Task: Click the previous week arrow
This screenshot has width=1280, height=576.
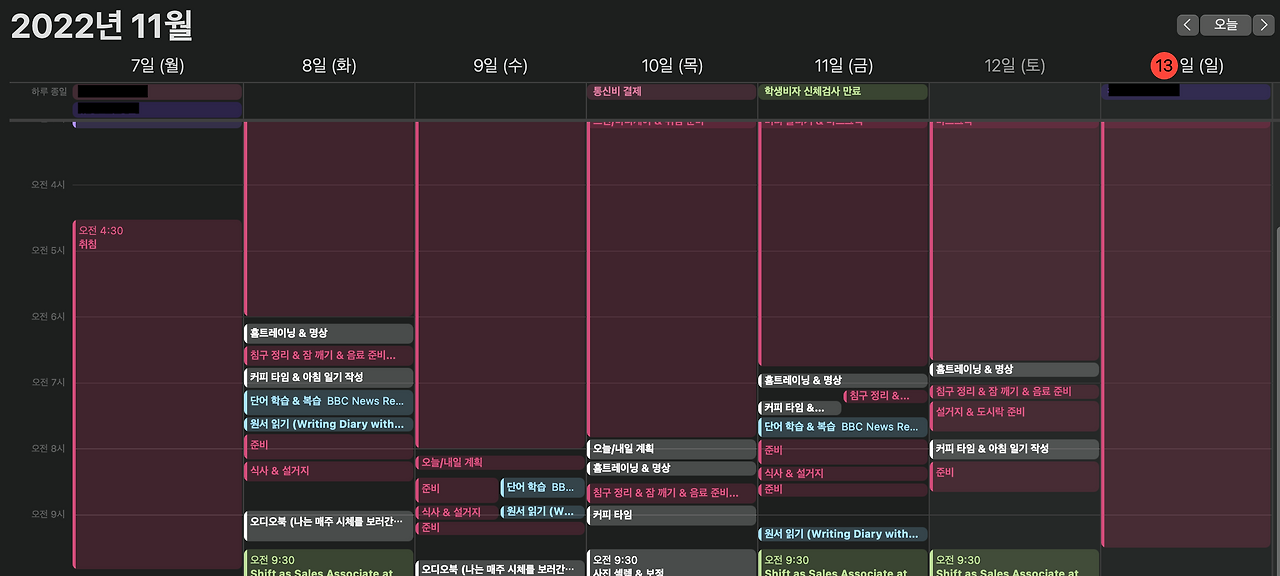Action: click(1186, 24)
